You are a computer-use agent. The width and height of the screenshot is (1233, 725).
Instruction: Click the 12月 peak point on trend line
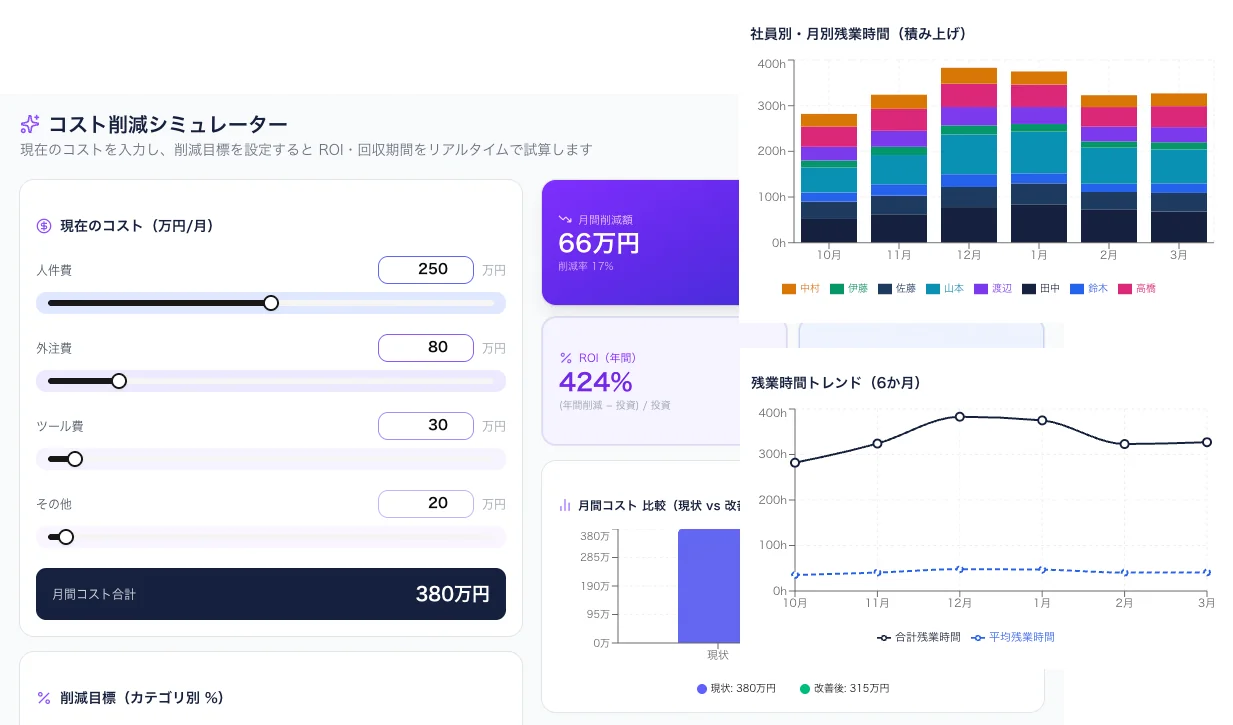tap(960, 416)
